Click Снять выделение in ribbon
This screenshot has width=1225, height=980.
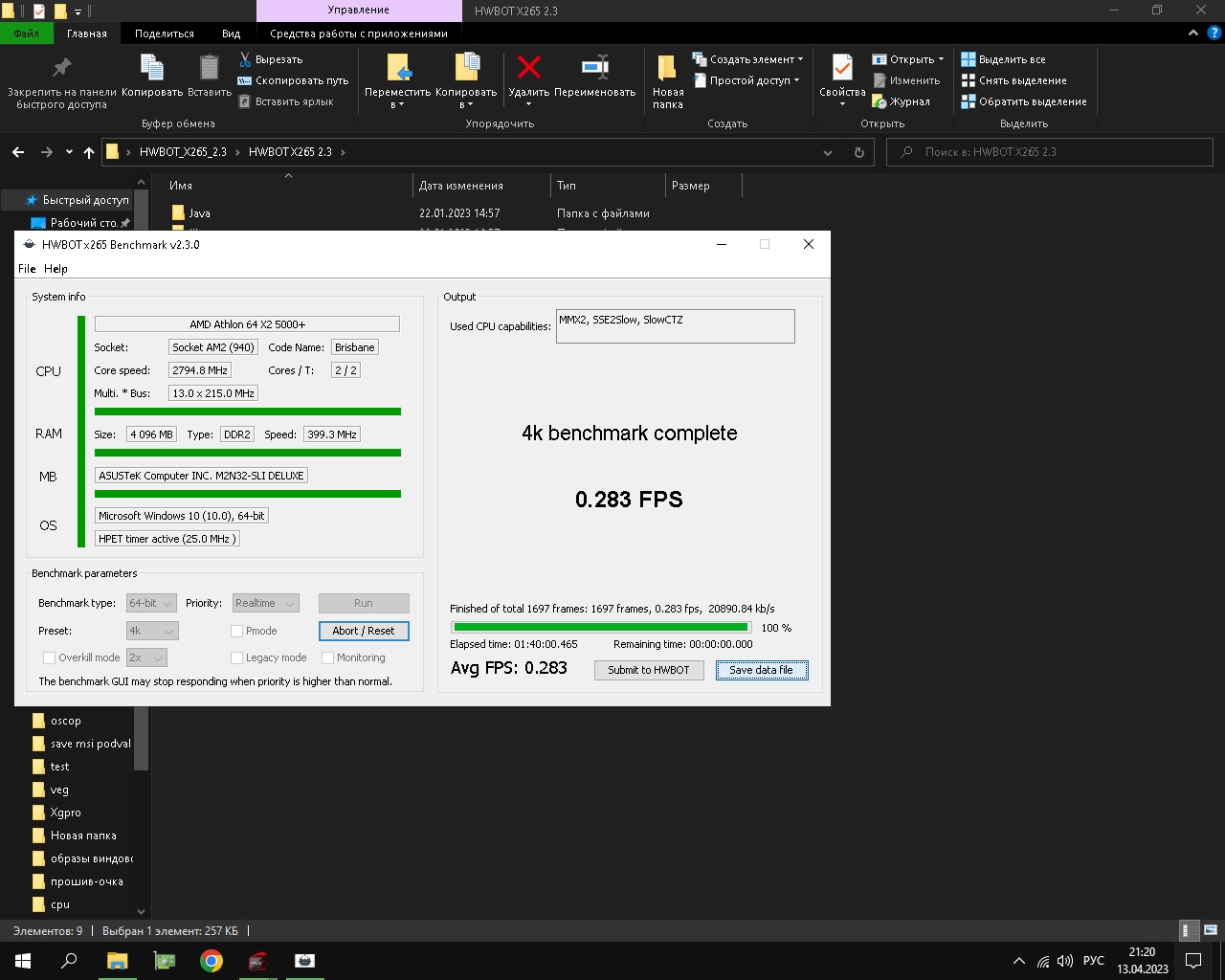coord(1013,80)
